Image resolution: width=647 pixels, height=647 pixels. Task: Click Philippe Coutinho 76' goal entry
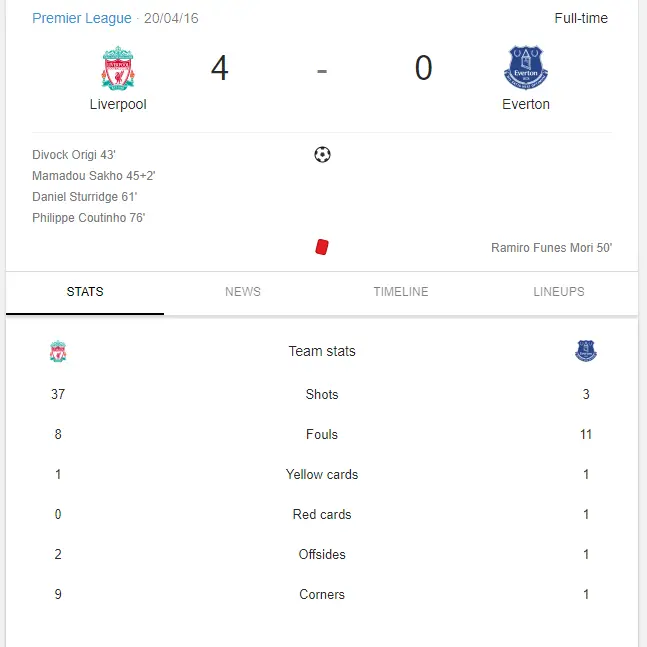pyautogui.click(x=89, y=218)
